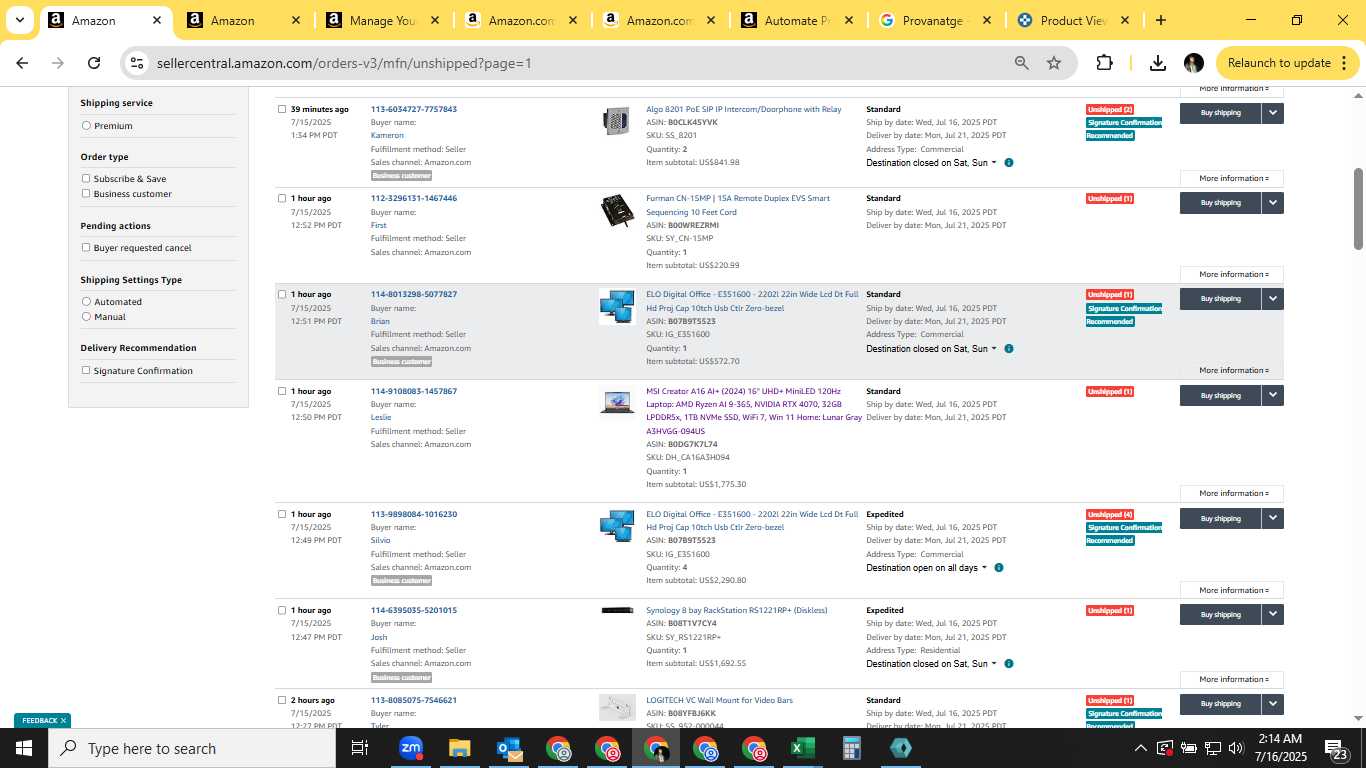Check the Business customer filter
The height and width of the screenshot is (768, 1366).
(86, 194)
